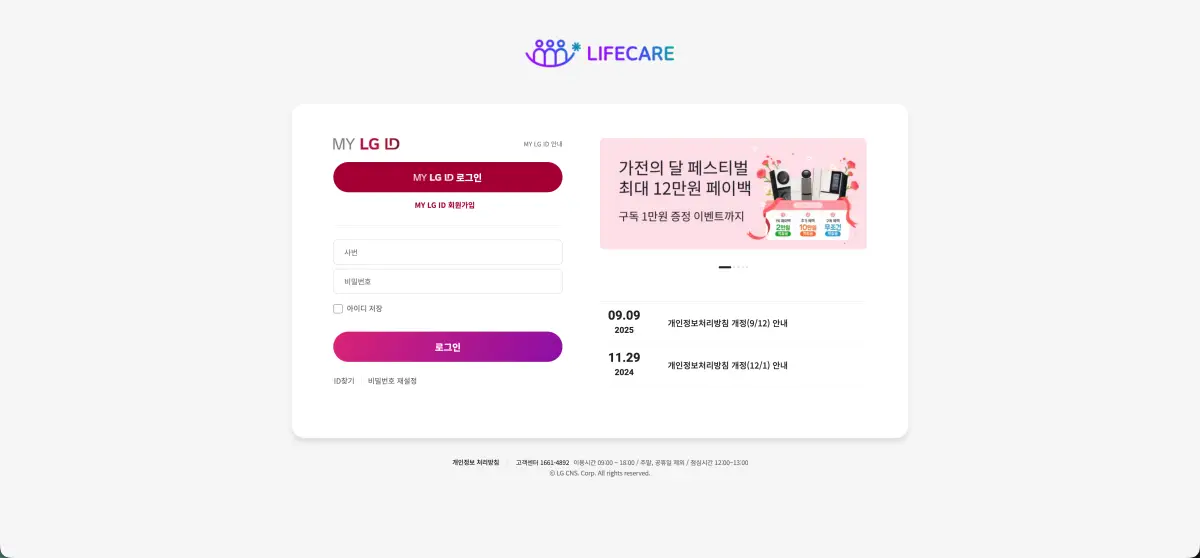Click the gradient 로그인 button
Viewport: 1200px width, 558px height.
448,347
